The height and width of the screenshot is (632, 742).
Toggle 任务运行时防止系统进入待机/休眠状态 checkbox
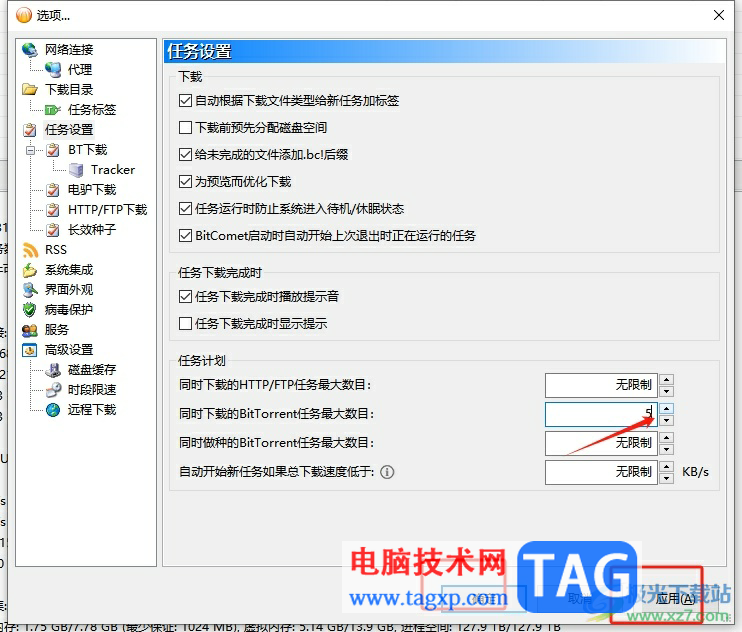click(185, 208)
